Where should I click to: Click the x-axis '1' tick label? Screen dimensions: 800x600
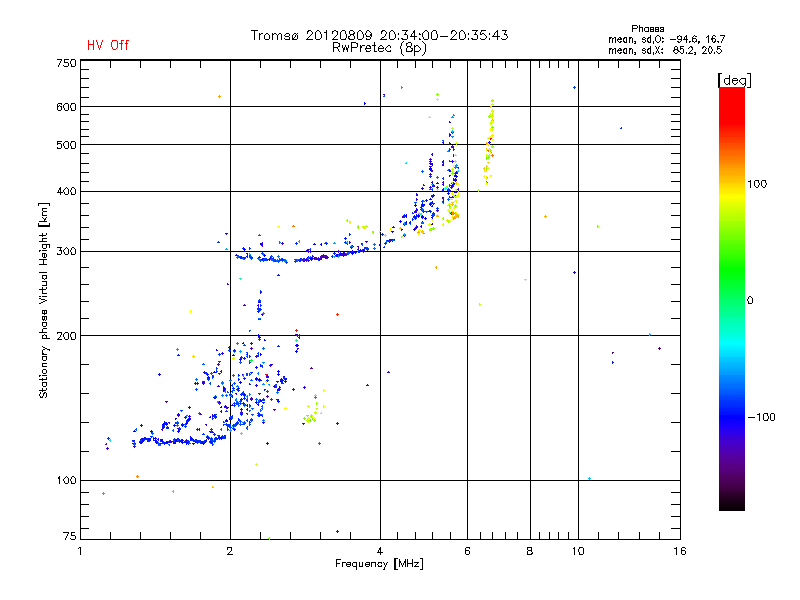point(80,551)
